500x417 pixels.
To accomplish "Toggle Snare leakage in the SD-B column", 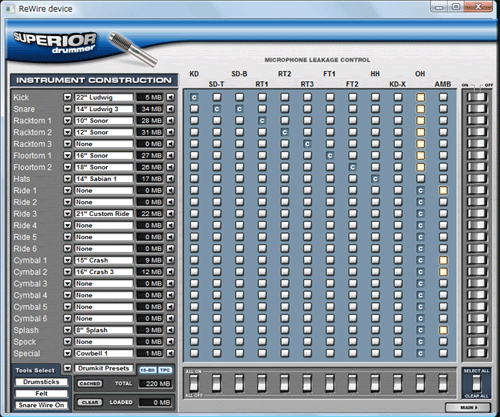I will point(239,109).
